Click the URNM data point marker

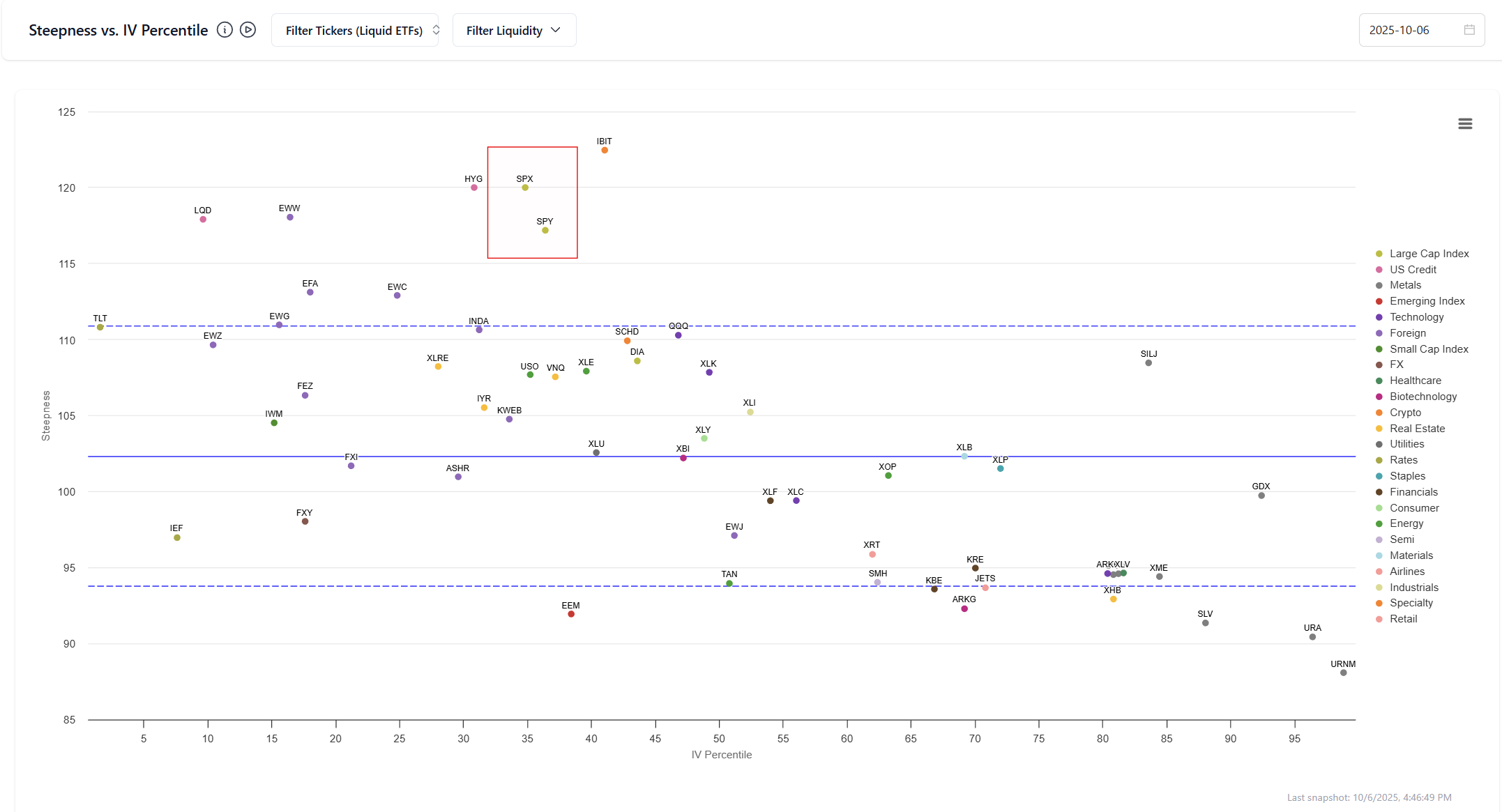[x=1343, y=673]
